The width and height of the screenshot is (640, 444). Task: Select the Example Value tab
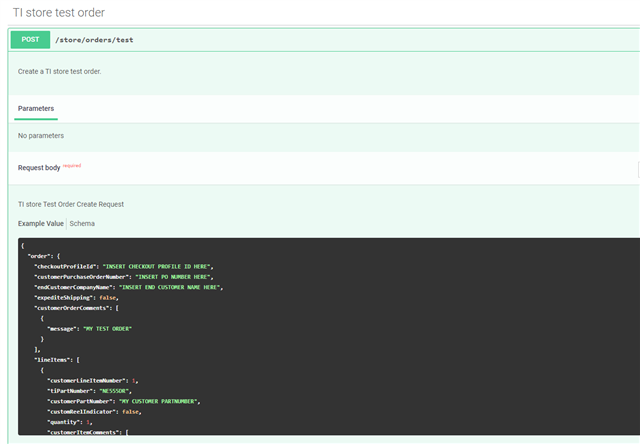point(40,223)
